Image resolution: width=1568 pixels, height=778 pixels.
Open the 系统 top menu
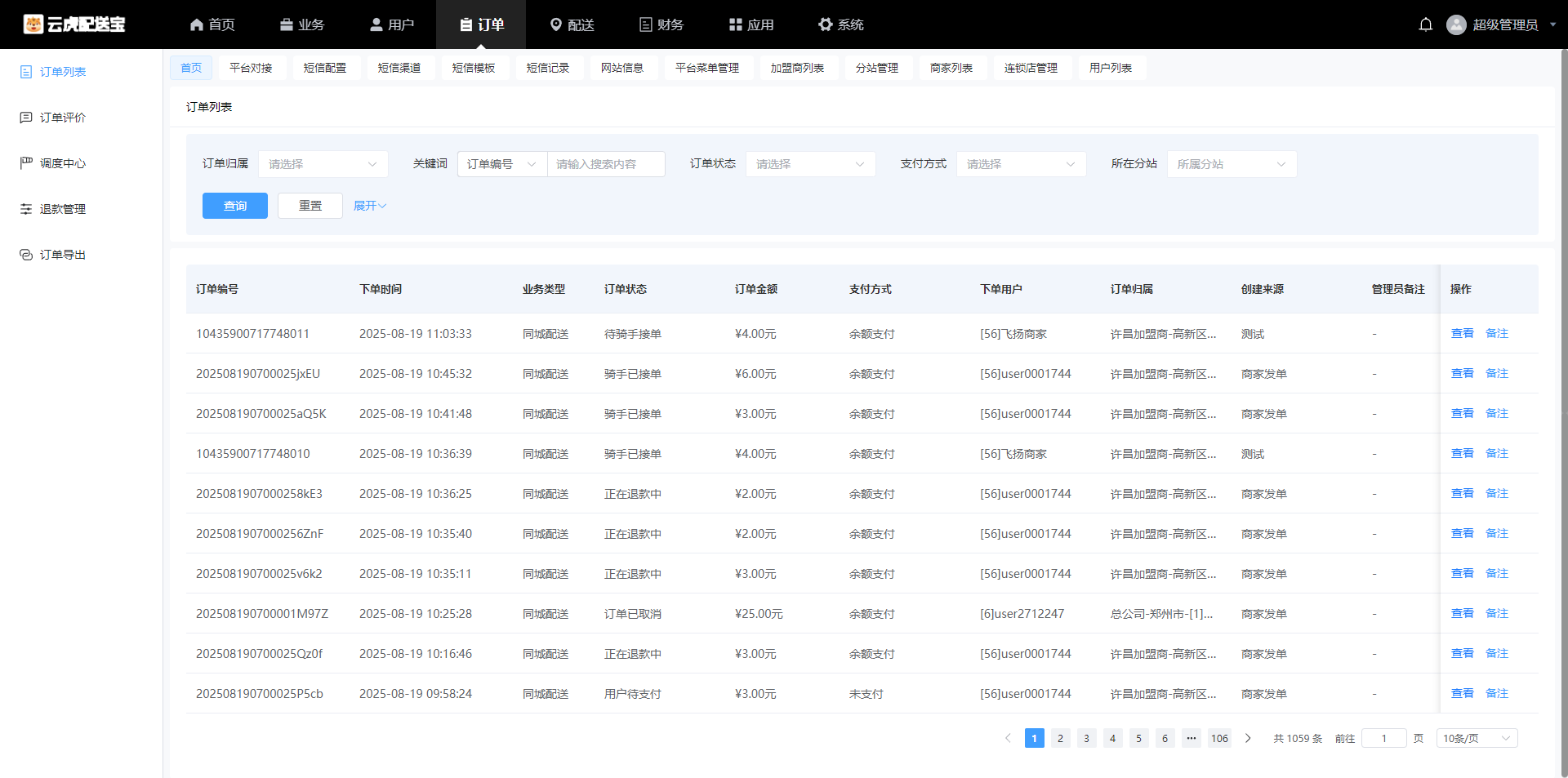click(x=841, y=24)
